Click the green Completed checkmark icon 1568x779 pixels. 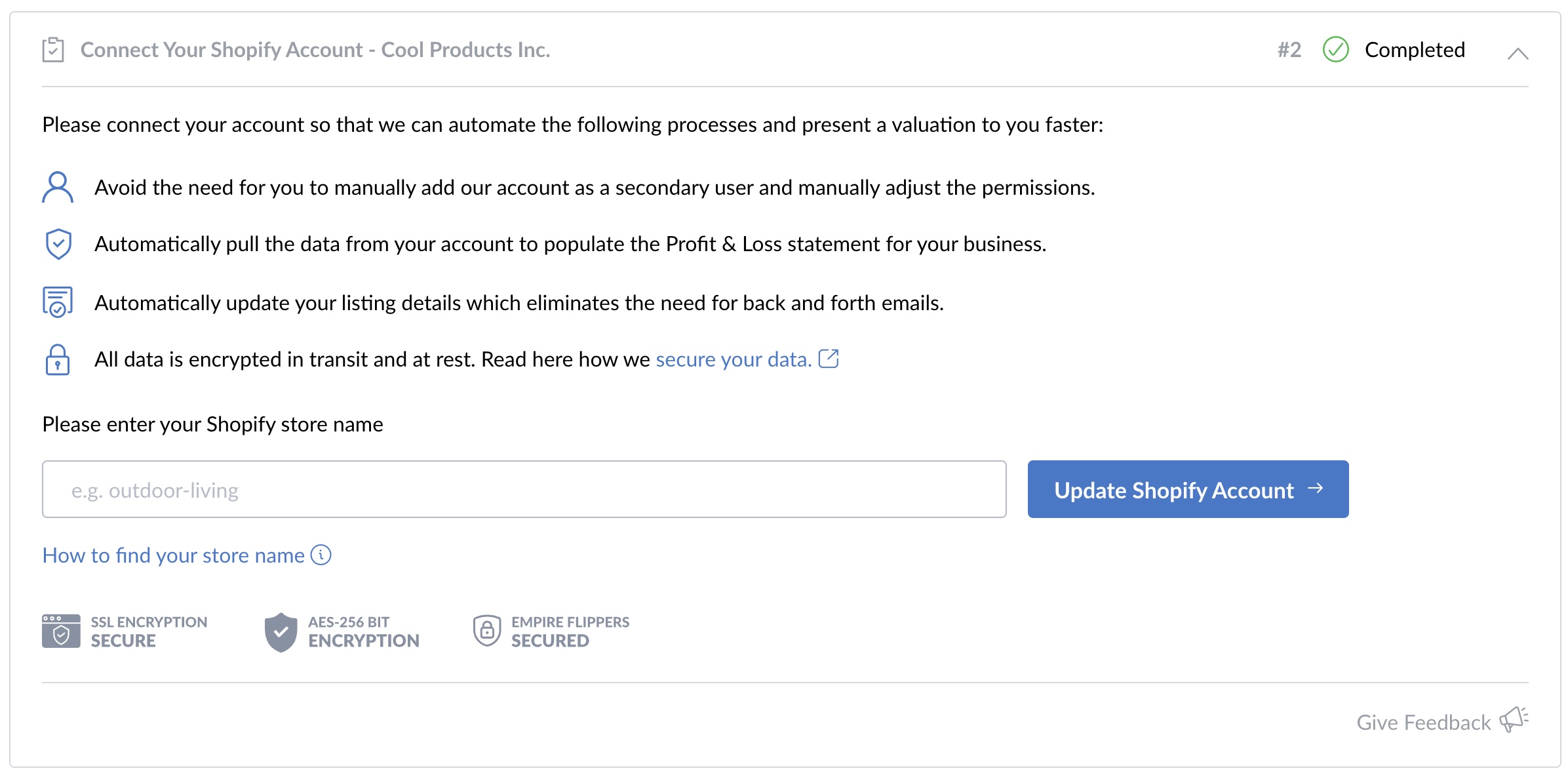point(1335,50)
